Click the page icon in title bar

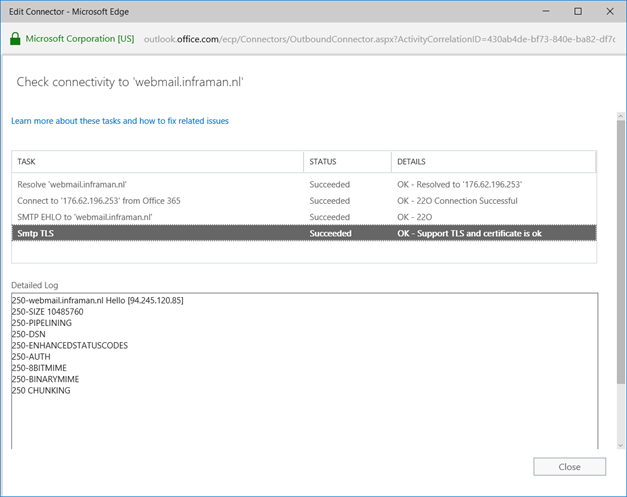(x=12, y=12)
